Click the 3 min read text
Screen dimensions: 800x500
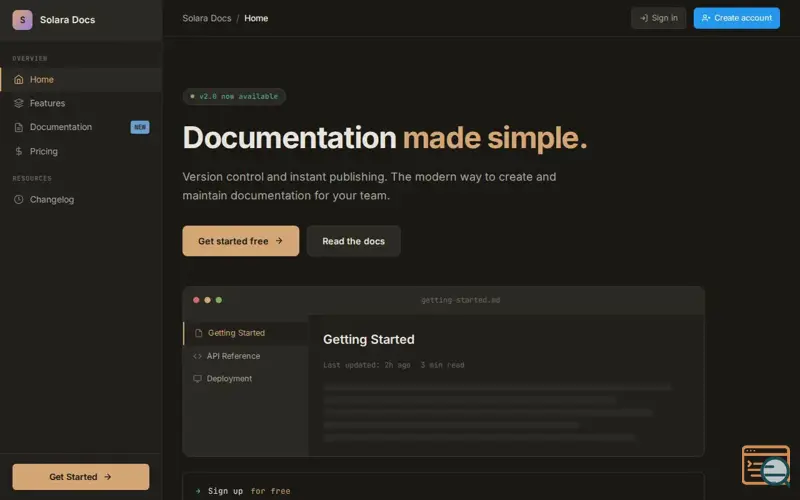[442, 365]
